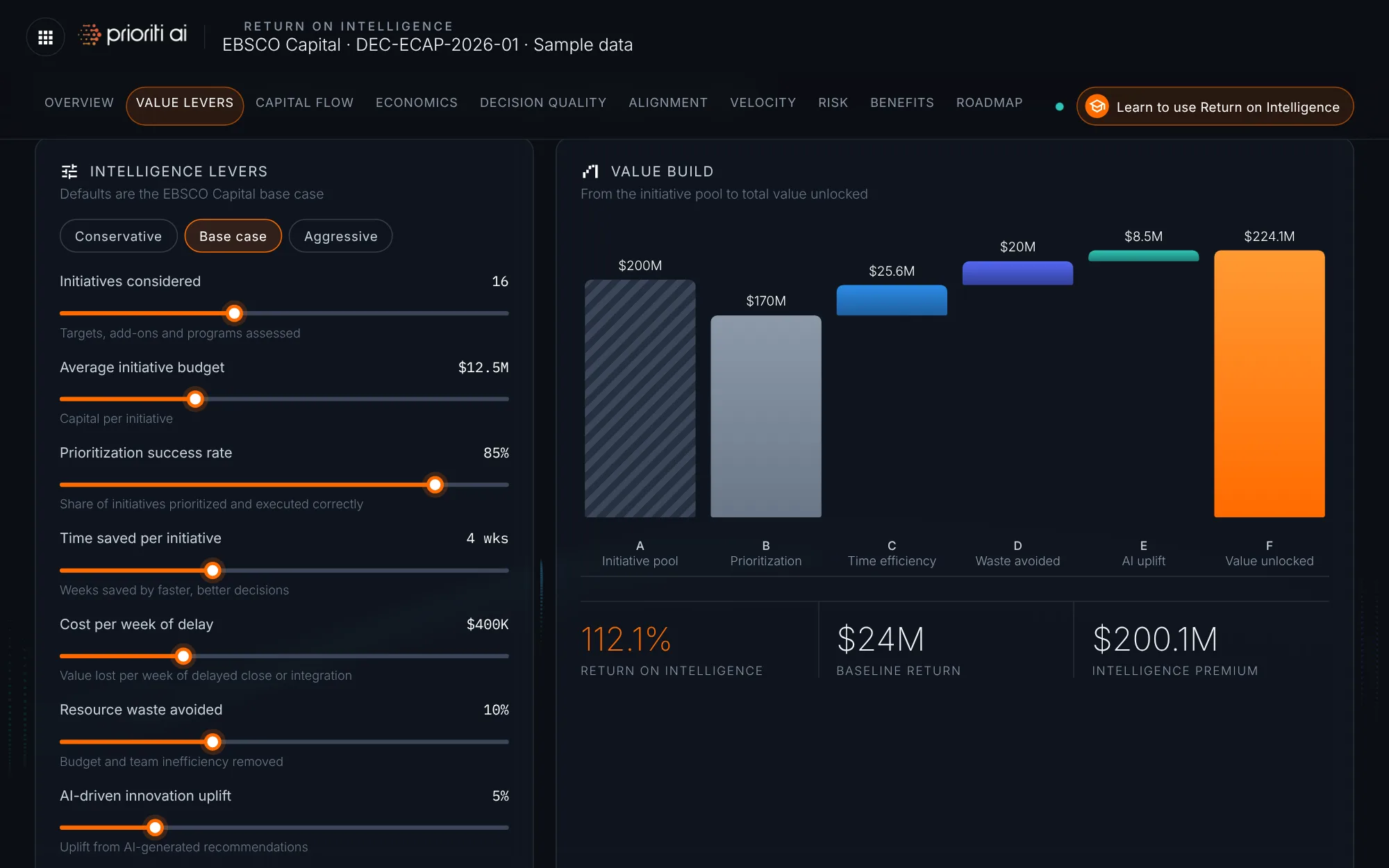Click the $224.1M bar label
Viewport: 1389px width, 868px height.
click(x=1270, y=236)
